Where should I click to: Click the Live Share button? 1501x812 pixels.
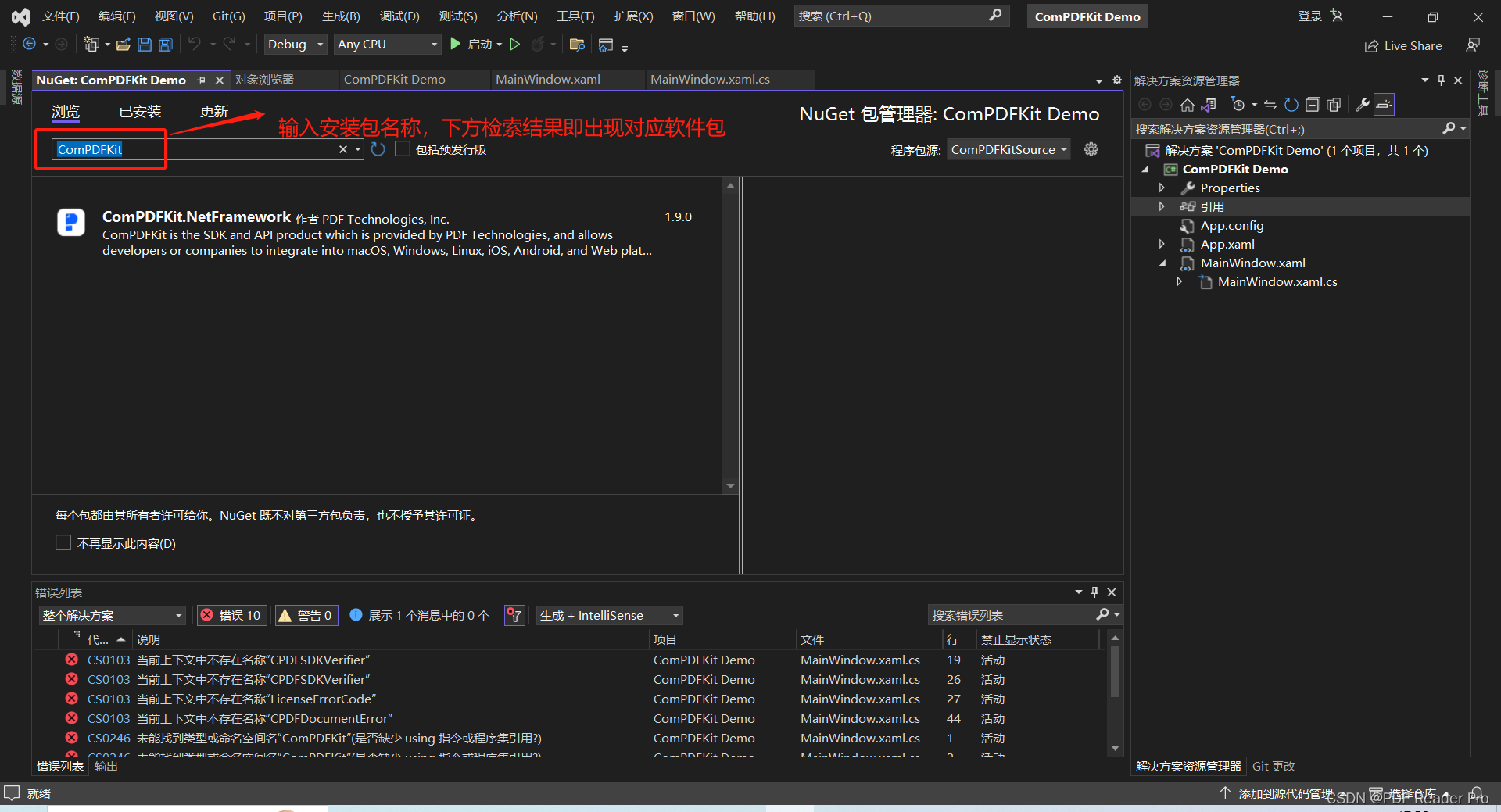point(1403,46)
